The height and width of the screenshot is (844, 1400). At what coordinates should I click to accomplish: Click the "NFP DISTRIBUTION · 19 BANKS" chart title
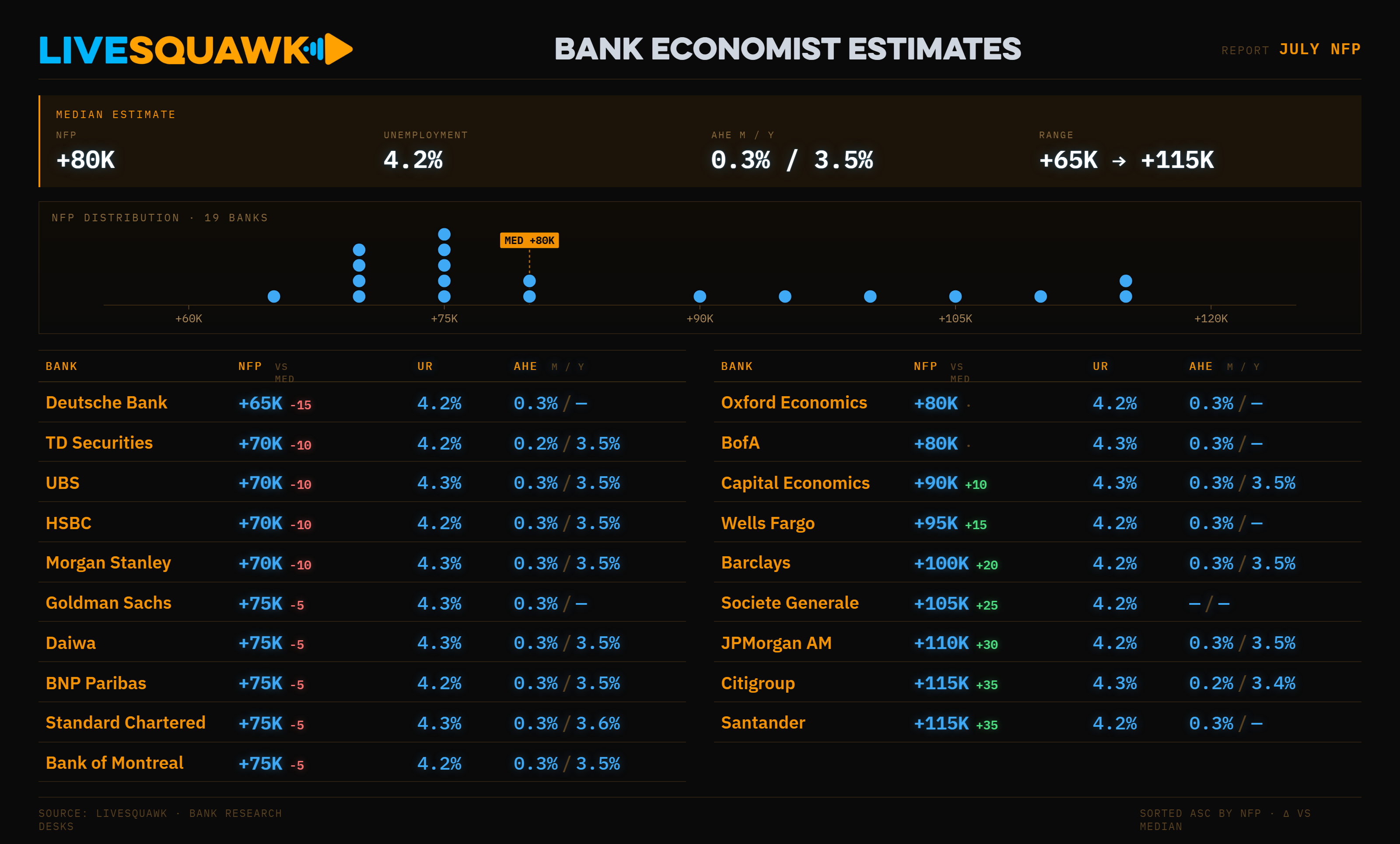coord(160,218)
